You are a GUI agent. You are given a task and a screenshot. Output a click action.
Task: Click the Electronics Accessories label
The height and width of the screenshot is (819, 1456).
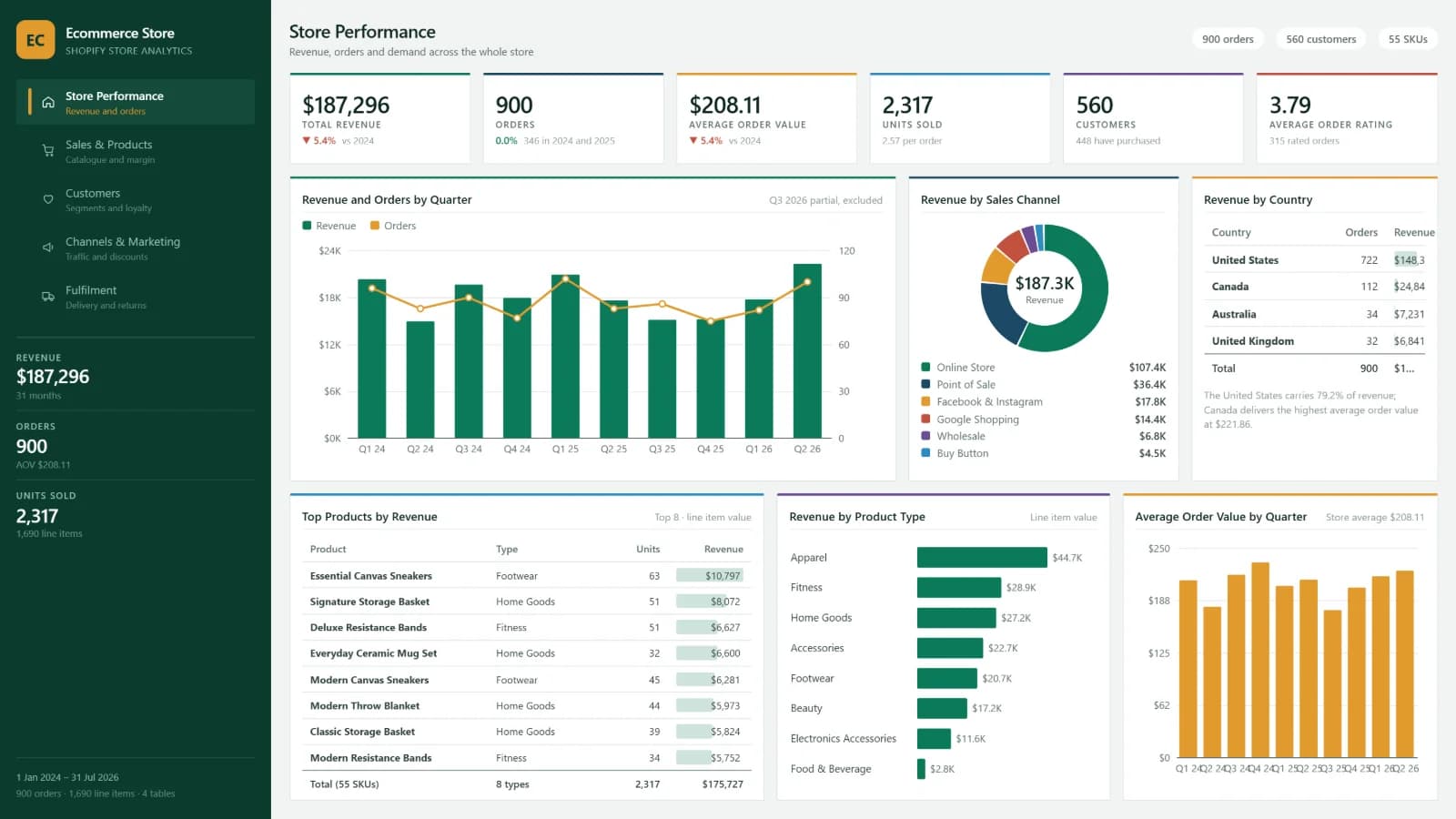tap(844, 739)
